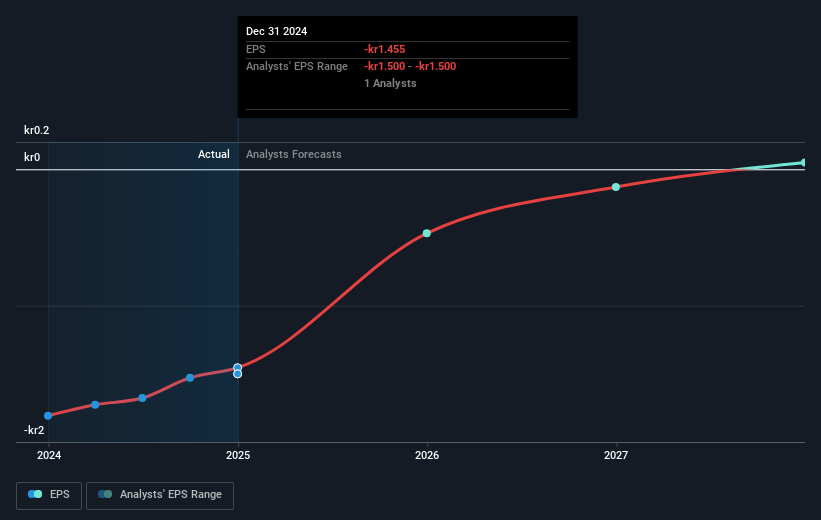Screen dimensions: 821x520
Task: Click the 2024 x-axis label
Action: pyautogui.click(x=49, y=455)
